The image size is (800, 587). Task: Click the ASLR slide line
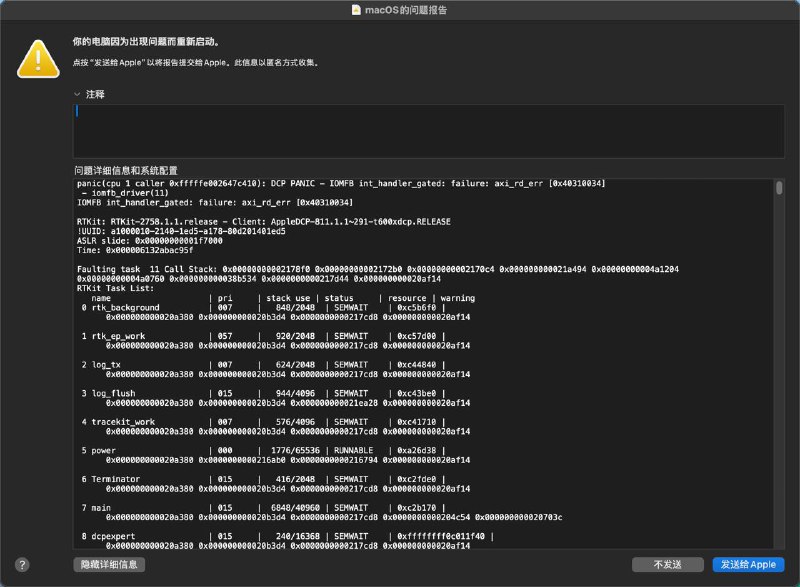click(x=149, y=241)
